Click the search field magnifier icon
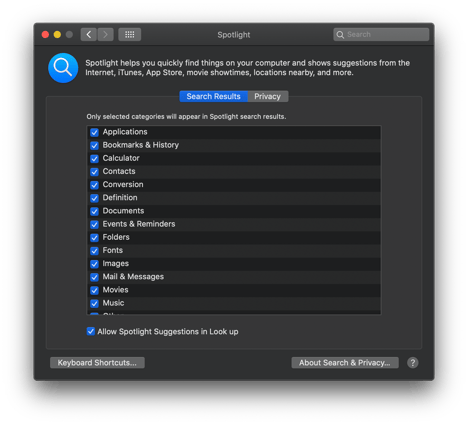Screen dimensions: 468x425 pos(340,35)
